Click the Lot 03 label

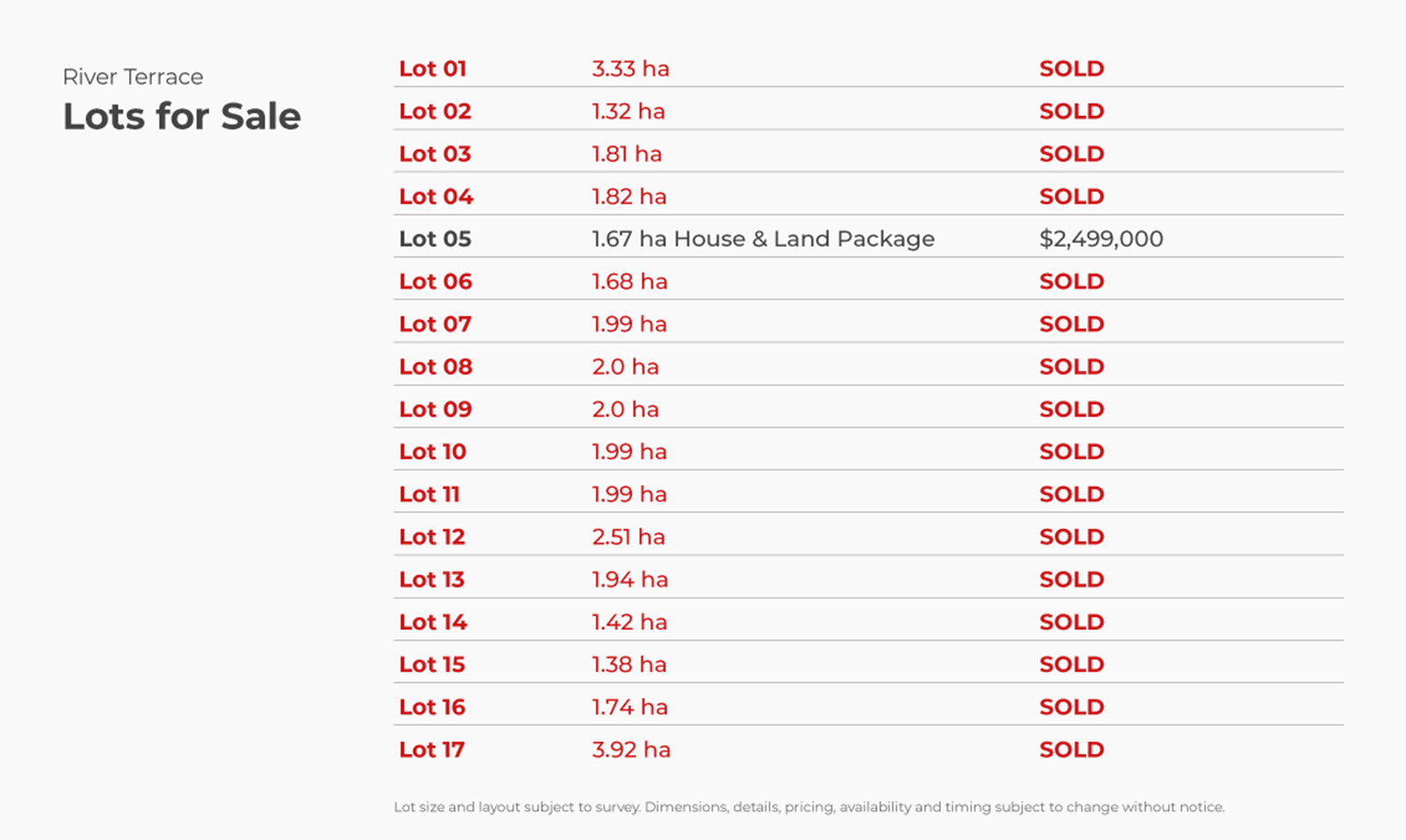(435, 154)
